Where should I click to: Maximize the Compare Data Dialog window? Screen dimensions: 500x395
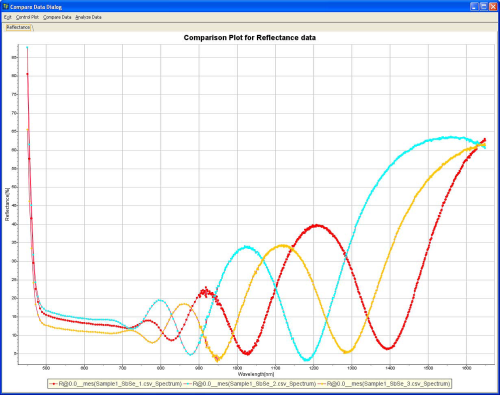[x=484, y=6]
